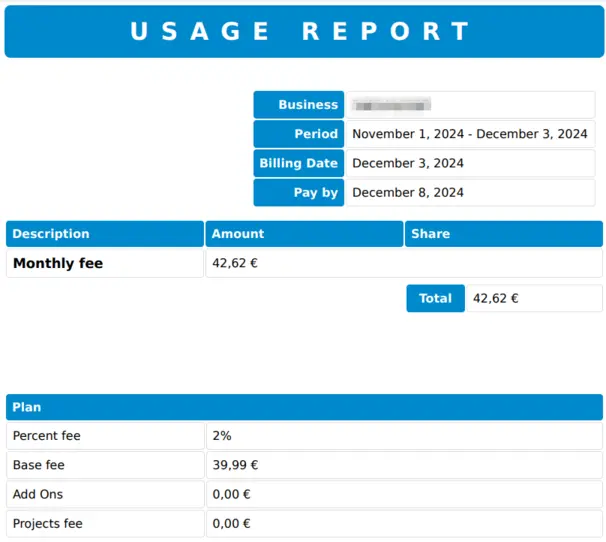606x542 pixels.
Task: Click the Base fee value 39,99 €
Action: coord(236,465)
